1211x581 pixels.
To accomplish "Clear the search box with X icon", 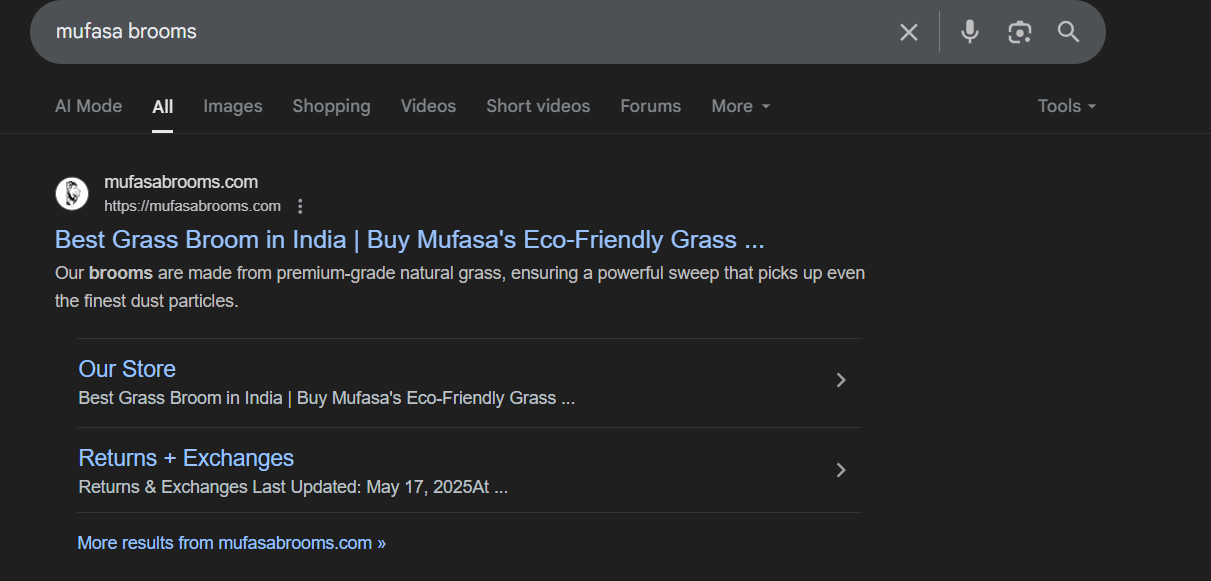I will pos(908,32).
